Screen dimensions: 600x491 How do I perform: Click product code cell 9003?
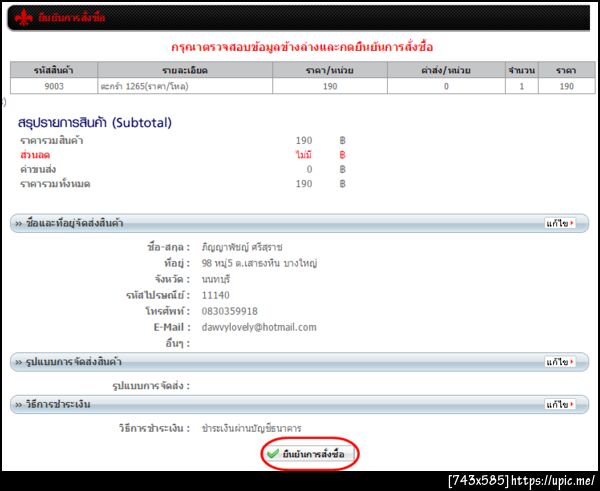coord(54,86)
